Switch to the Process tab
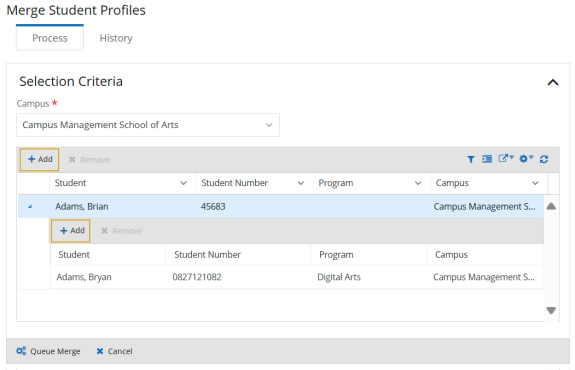This screenshot has height=370, width=575. [50, 38]
